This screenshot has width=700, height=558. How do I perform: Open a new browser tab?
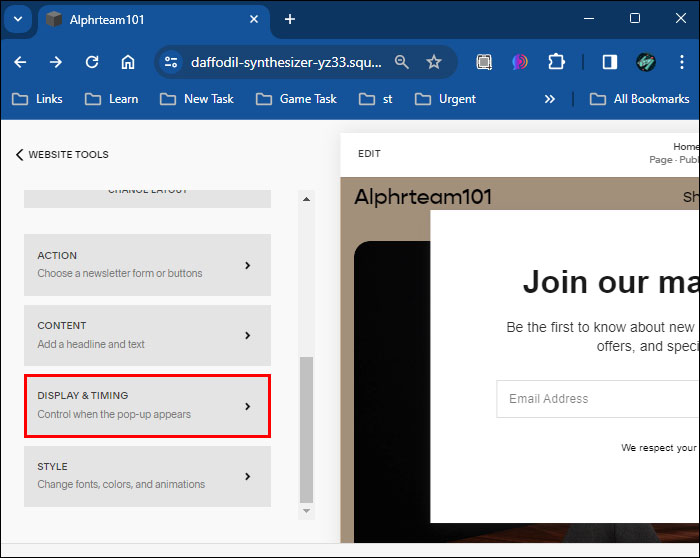(x=290, y=19)
